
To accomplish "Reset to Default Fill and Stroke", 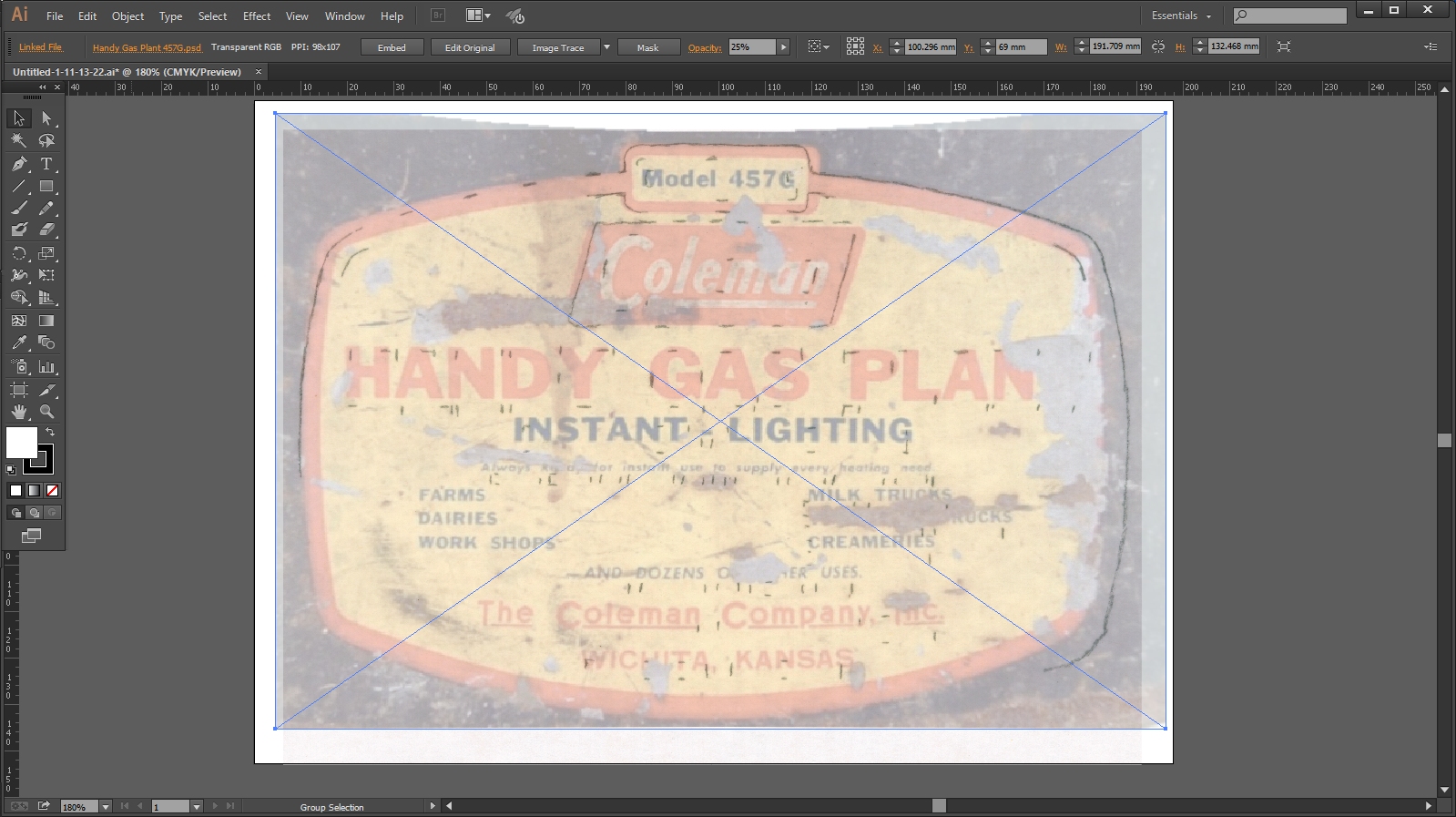I will (11, 470).
